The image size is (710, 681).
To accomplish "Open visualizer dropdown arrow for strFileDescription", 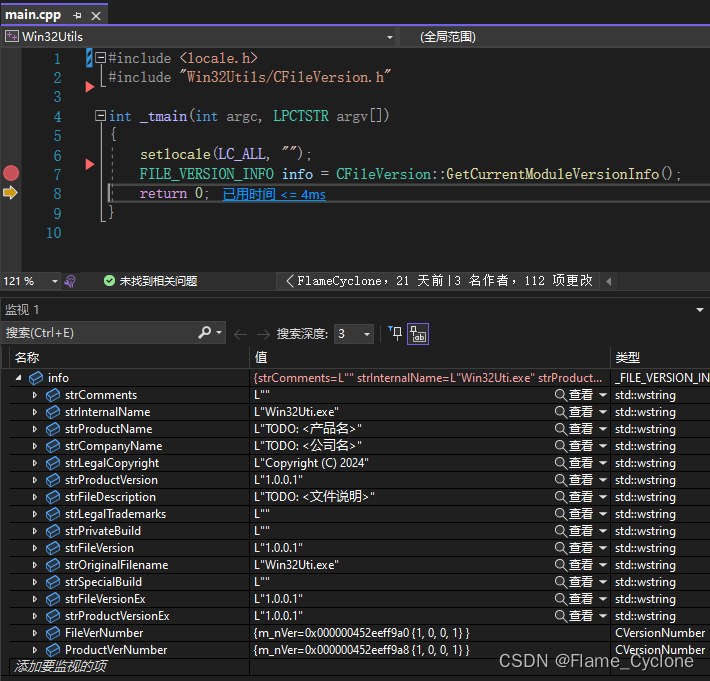I will [603, 497].
